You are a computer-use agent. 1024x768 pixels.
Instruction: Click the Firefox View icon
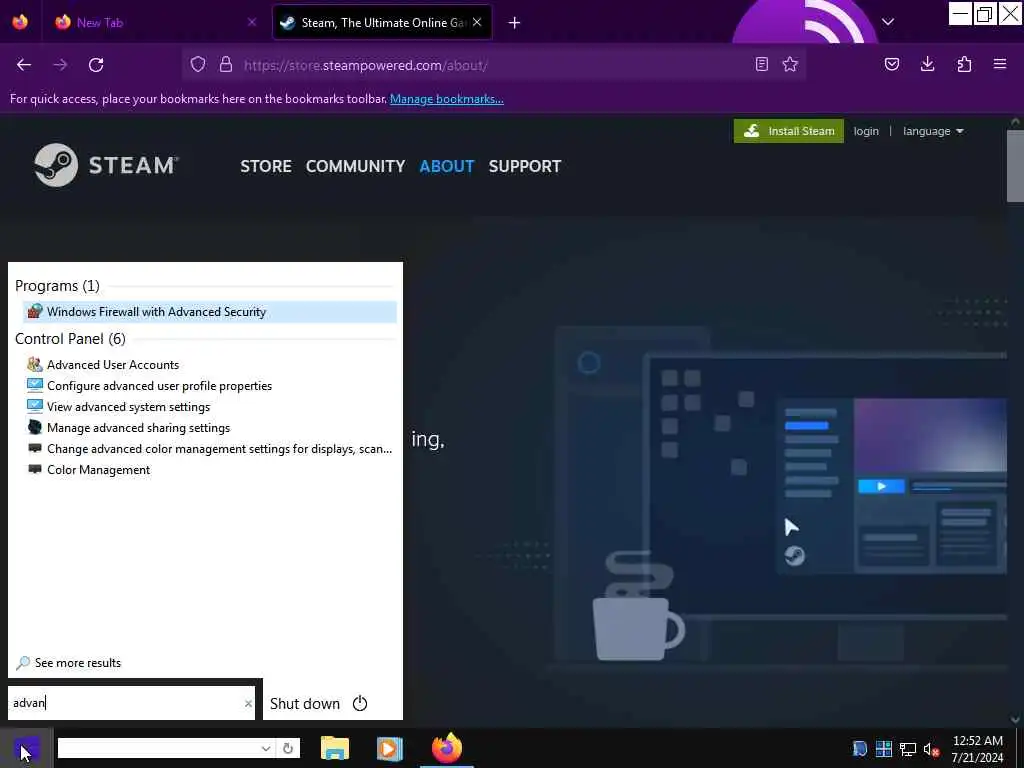pyautogui.click(x=20, y=22)
